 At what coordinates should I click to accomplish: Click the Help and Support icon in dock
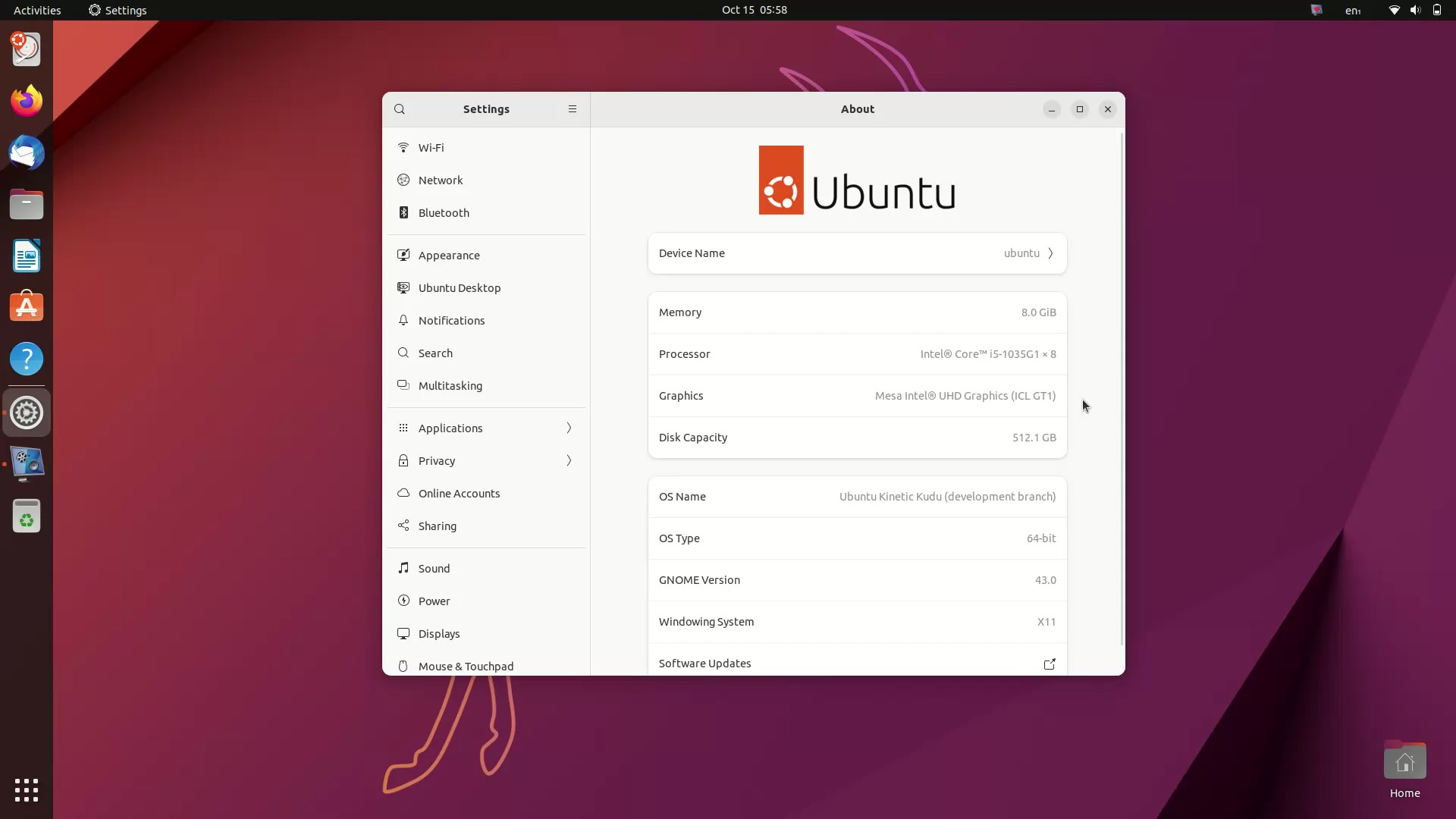pyautogui.click(x=26, y=359)
